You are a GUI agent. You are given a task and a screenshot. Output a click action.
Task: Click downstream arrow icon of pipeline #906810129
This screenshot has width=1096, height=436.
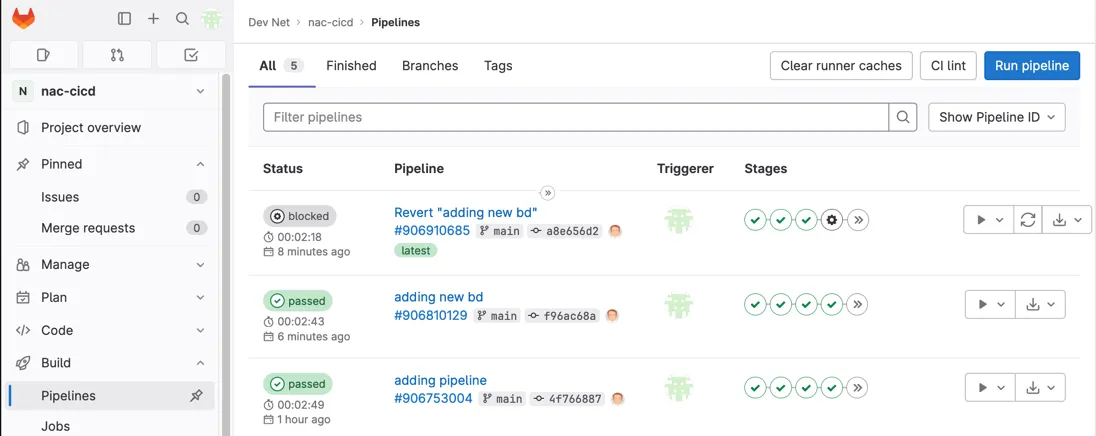pos(858,305)
